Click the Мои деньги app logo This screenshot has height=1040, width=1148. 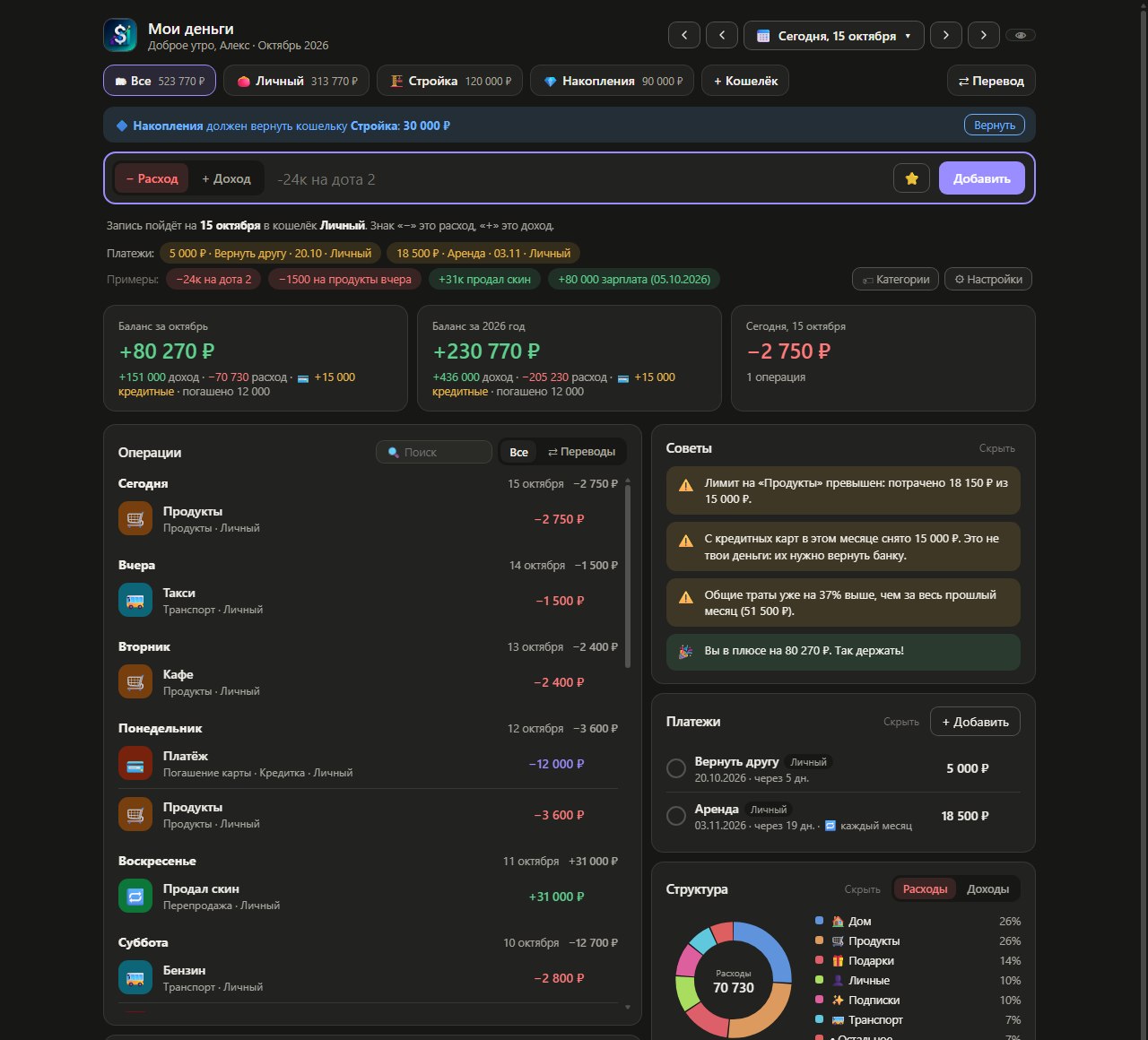(x=120, y=35)
